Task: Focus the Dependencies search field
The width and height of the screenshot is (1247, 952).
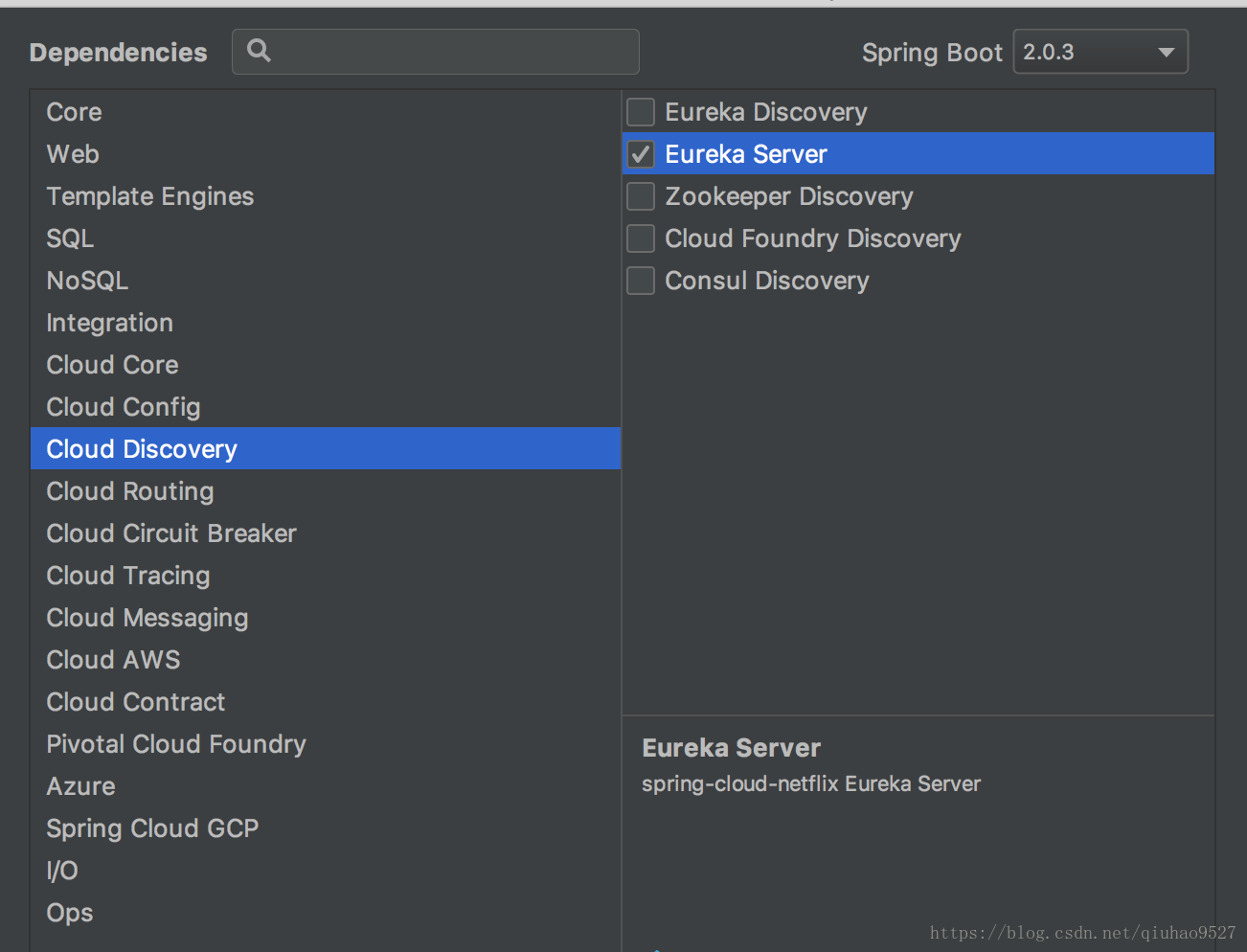Action: click(436, 52)
